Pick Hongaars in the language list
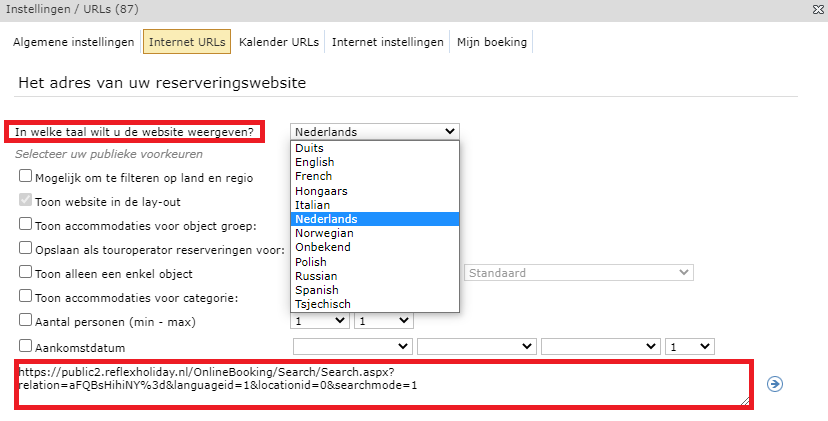This screenshot has width=828, height=421. (375, 191)
